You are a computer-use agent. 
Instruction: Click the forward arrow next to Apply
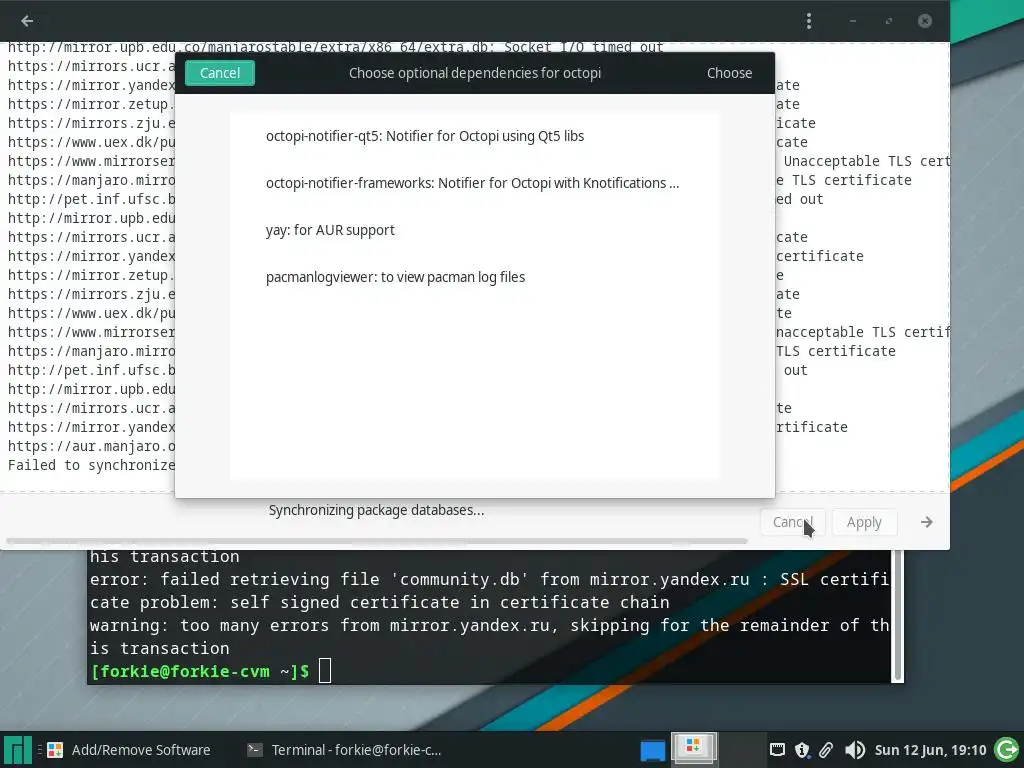click(926, 522)
